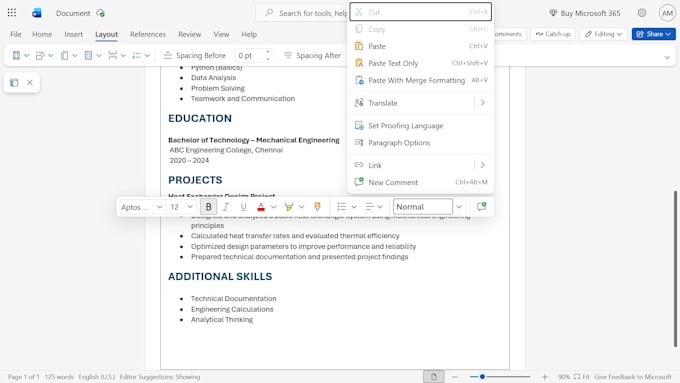Click the line numbers layout icon

pos(137,56)
